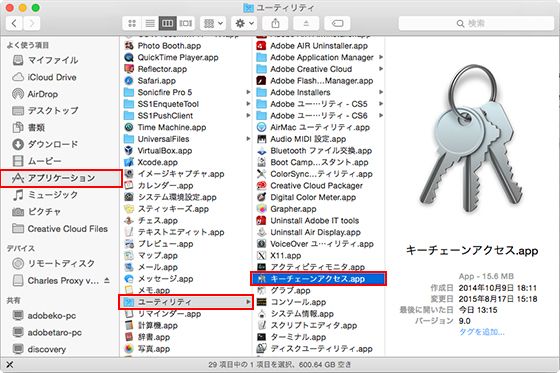The image size is (560, 373).
Task: Click the タグを追加 link
Action: [x=481, y=332]
